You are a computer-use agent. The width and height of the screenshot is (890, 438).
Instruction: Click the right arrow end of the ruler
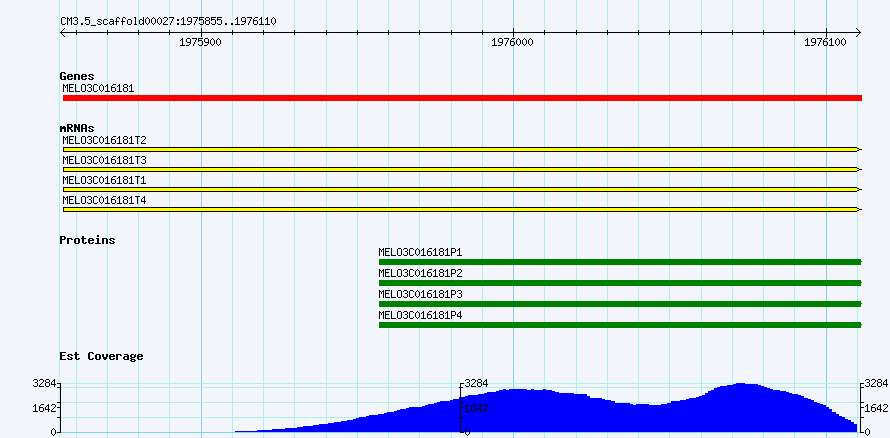tap(858, 32)
